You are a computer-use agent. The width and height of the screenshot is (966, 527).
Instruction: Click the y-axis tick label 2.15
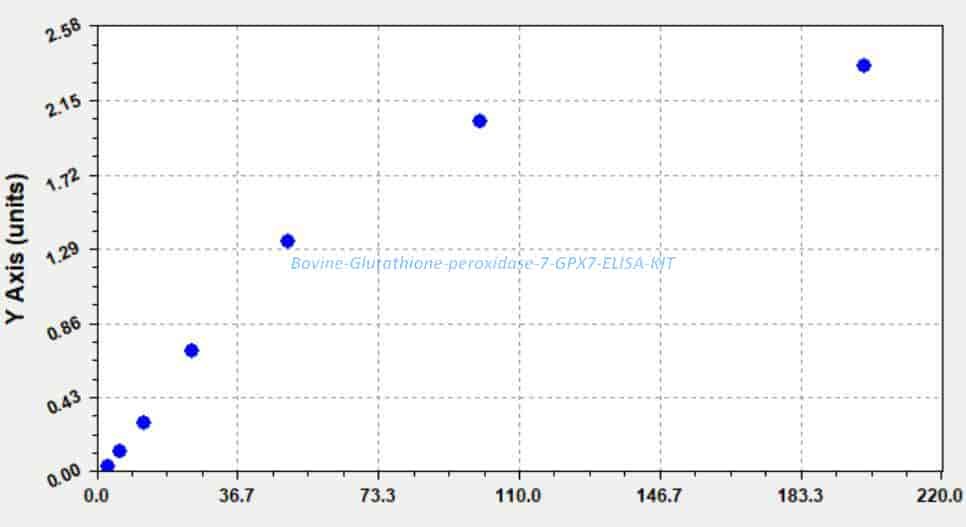pos(64,104)
